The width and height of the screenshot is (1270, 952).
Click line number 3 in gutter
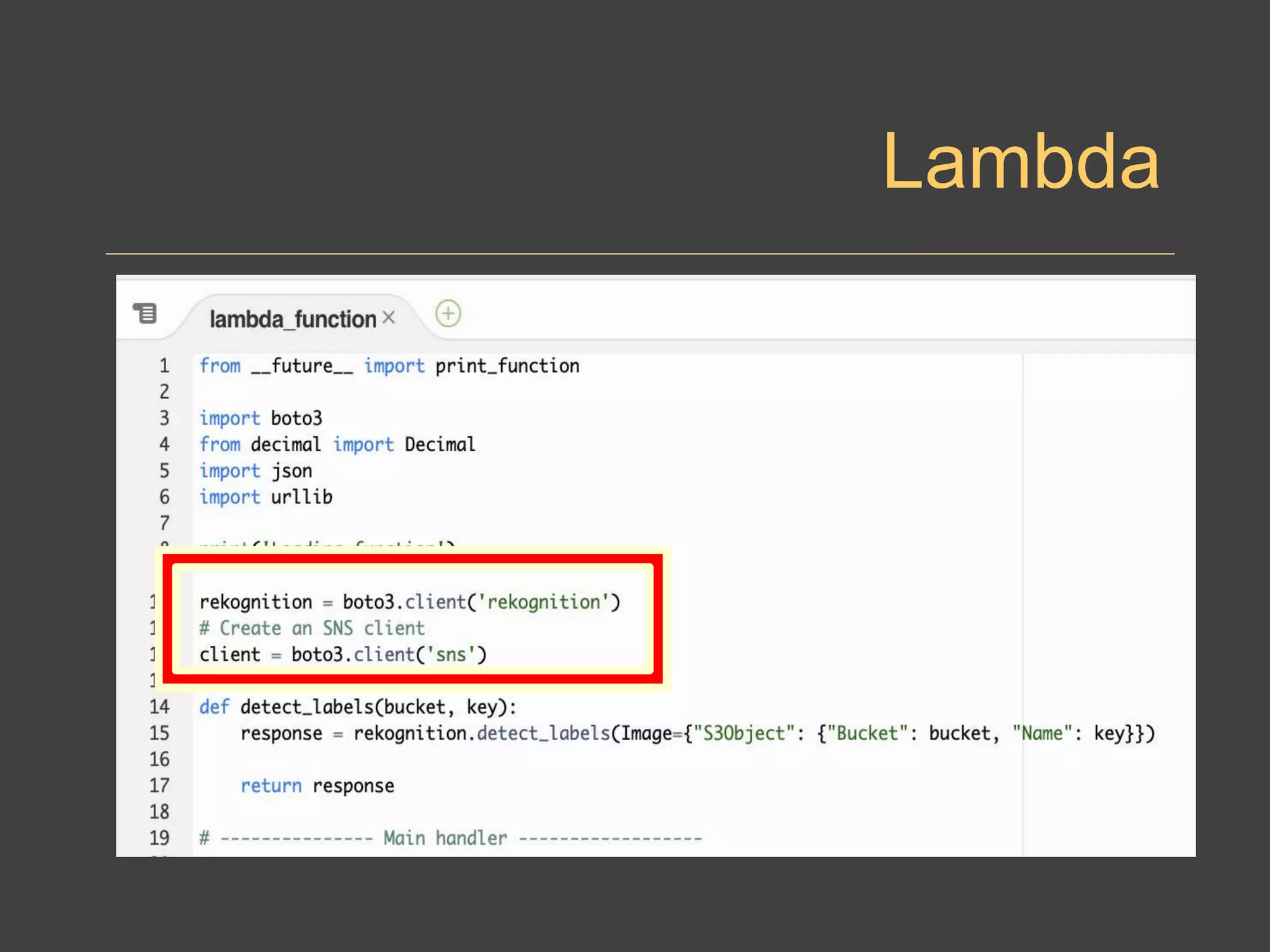tap(164, 418)
